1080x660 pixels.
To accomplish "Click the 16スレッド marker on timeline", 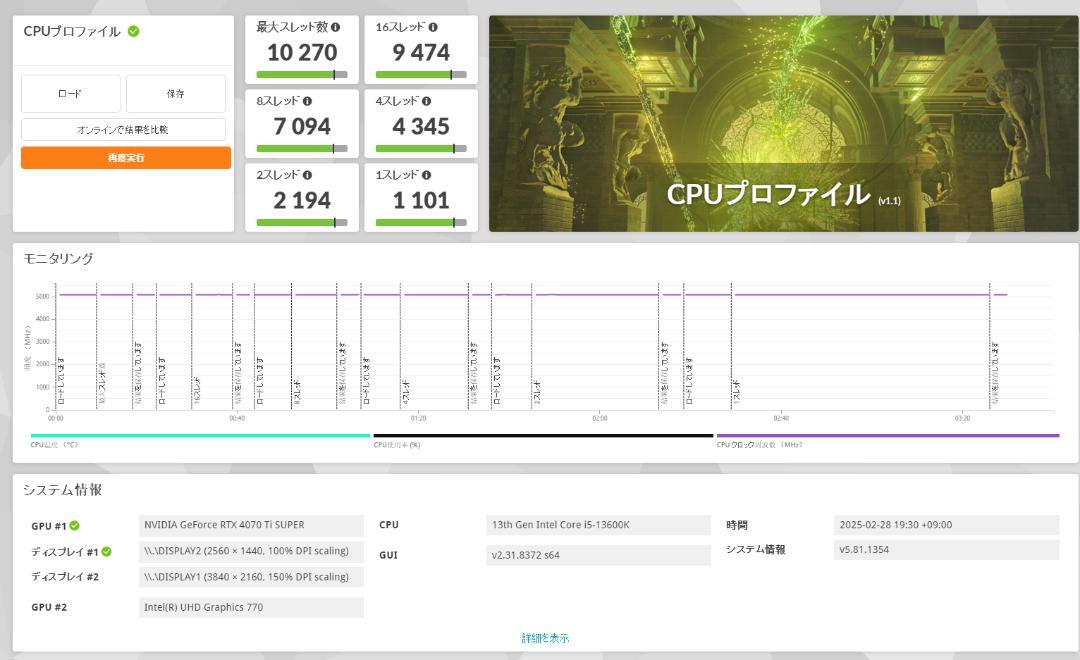I will click(x=196, y=390).
